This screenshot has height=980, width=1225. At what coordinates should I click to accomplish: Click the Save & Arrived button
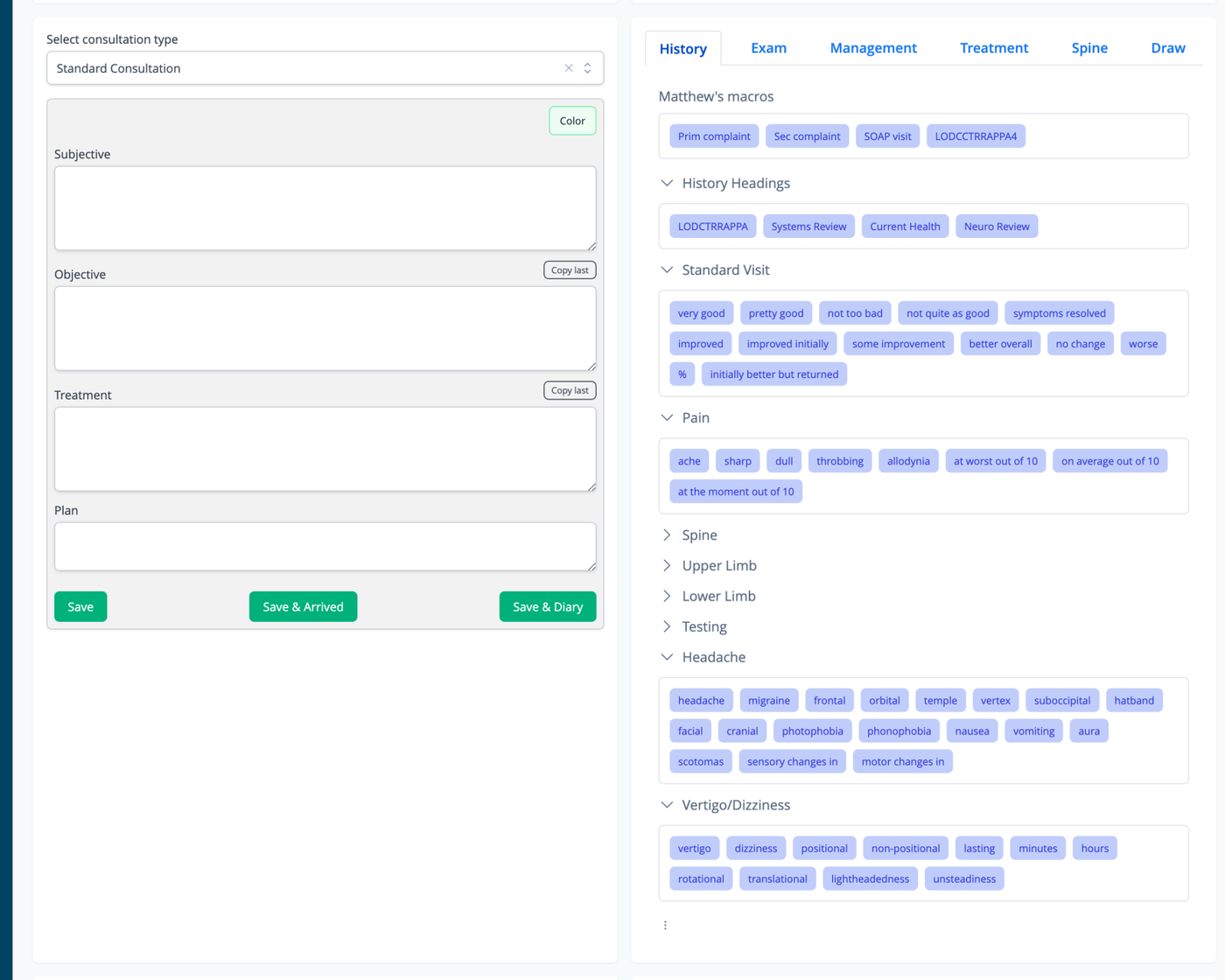pyautogui.click(x=303, y=606)
